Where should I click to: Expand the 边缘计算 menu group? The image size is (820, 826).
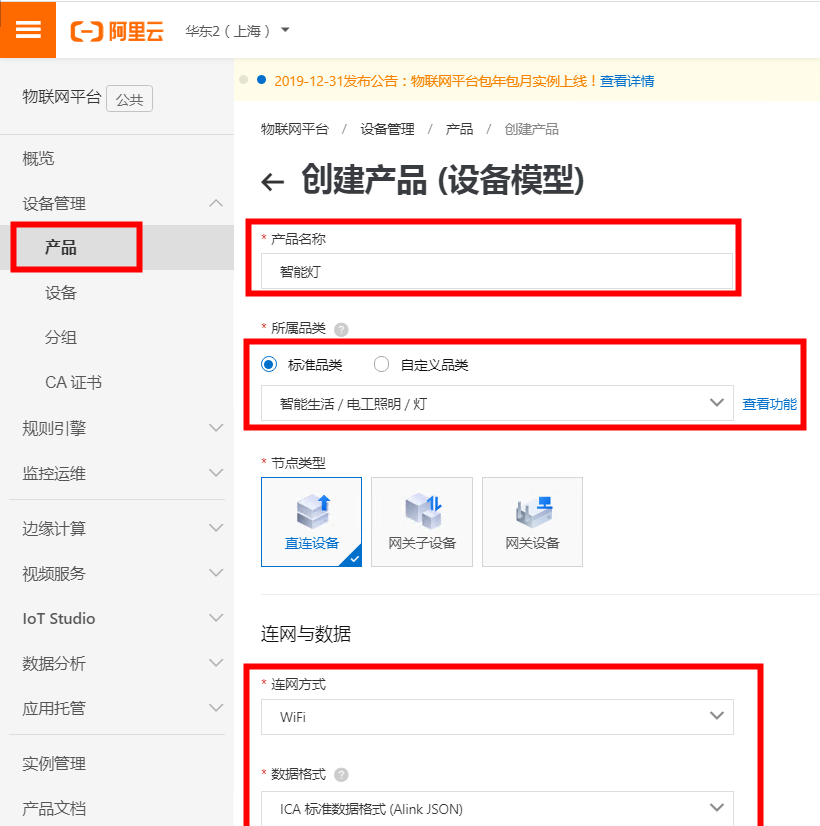tap(122, 528)
